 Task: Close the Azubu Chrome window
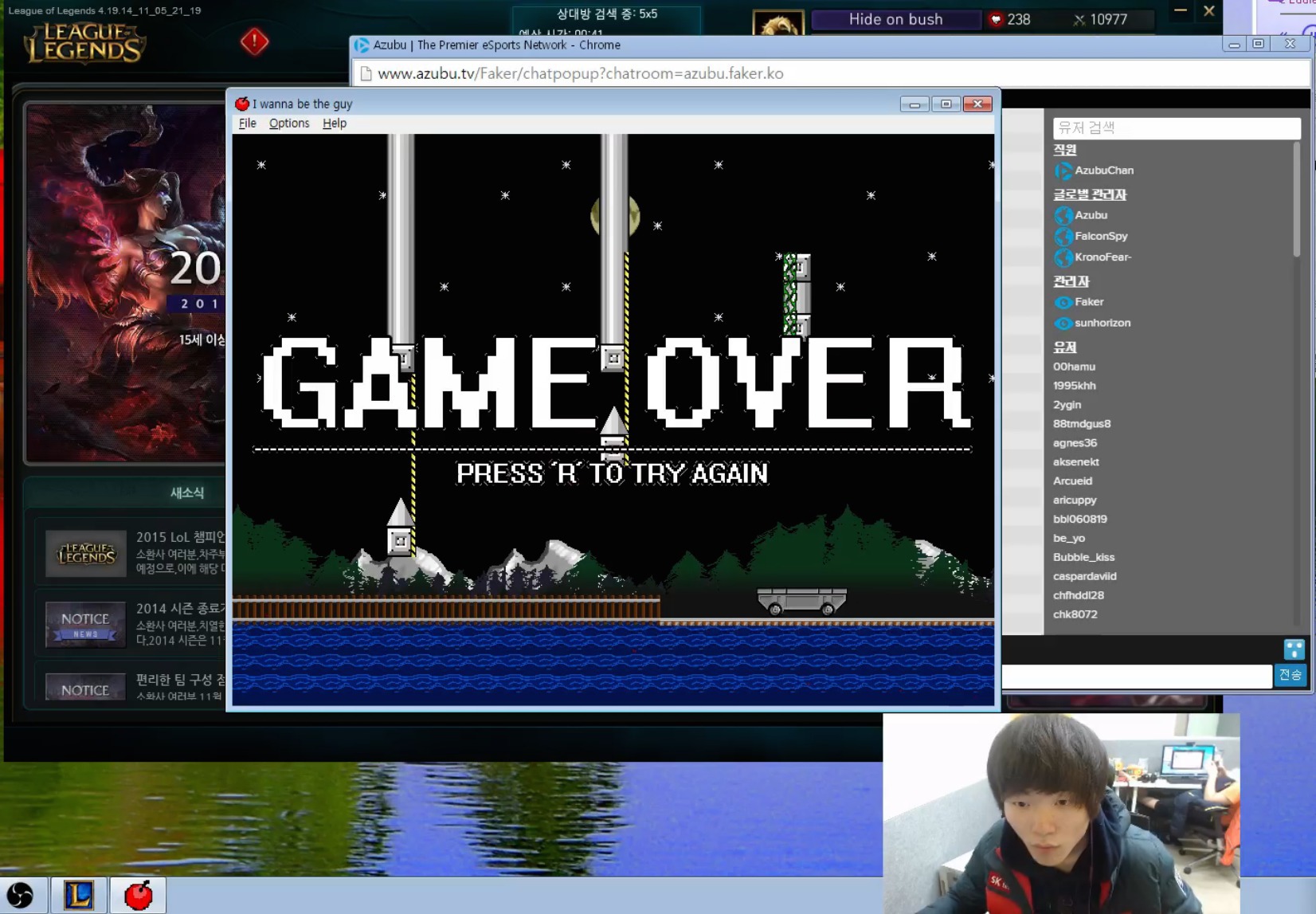pos(1291,45)
